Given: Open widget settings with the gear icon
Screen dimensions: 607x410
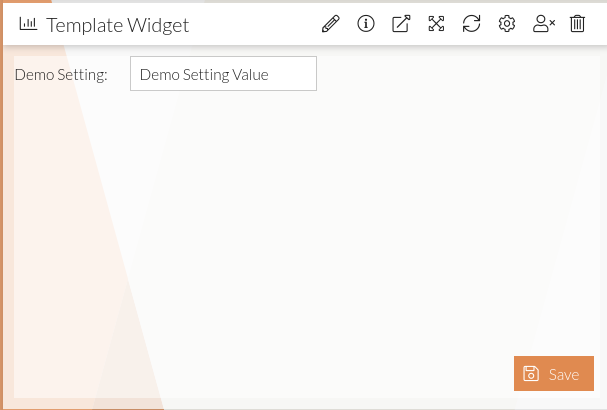Looking at the screenshot, I should click(507, 24).
